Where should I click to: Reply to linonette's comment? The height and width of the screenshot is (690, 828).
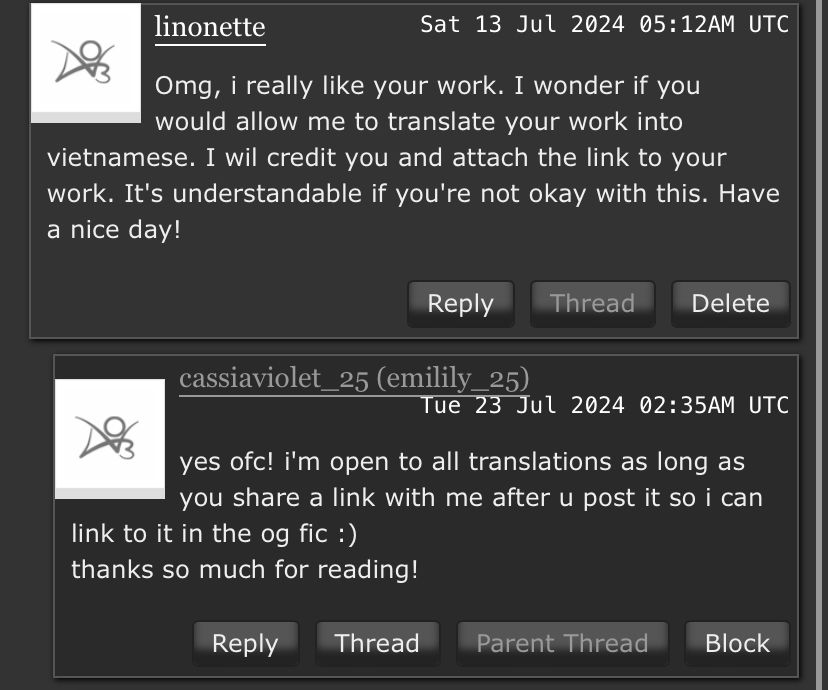(460, 303)
